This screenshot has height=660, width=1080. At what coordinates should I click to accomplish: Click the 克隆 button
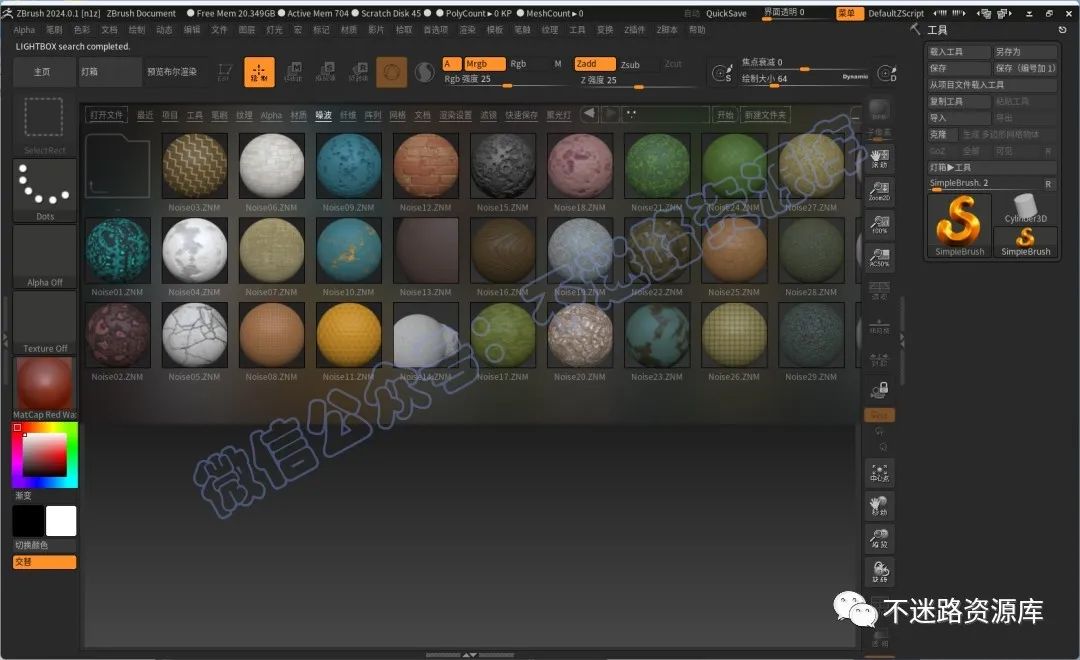[942, 134]
